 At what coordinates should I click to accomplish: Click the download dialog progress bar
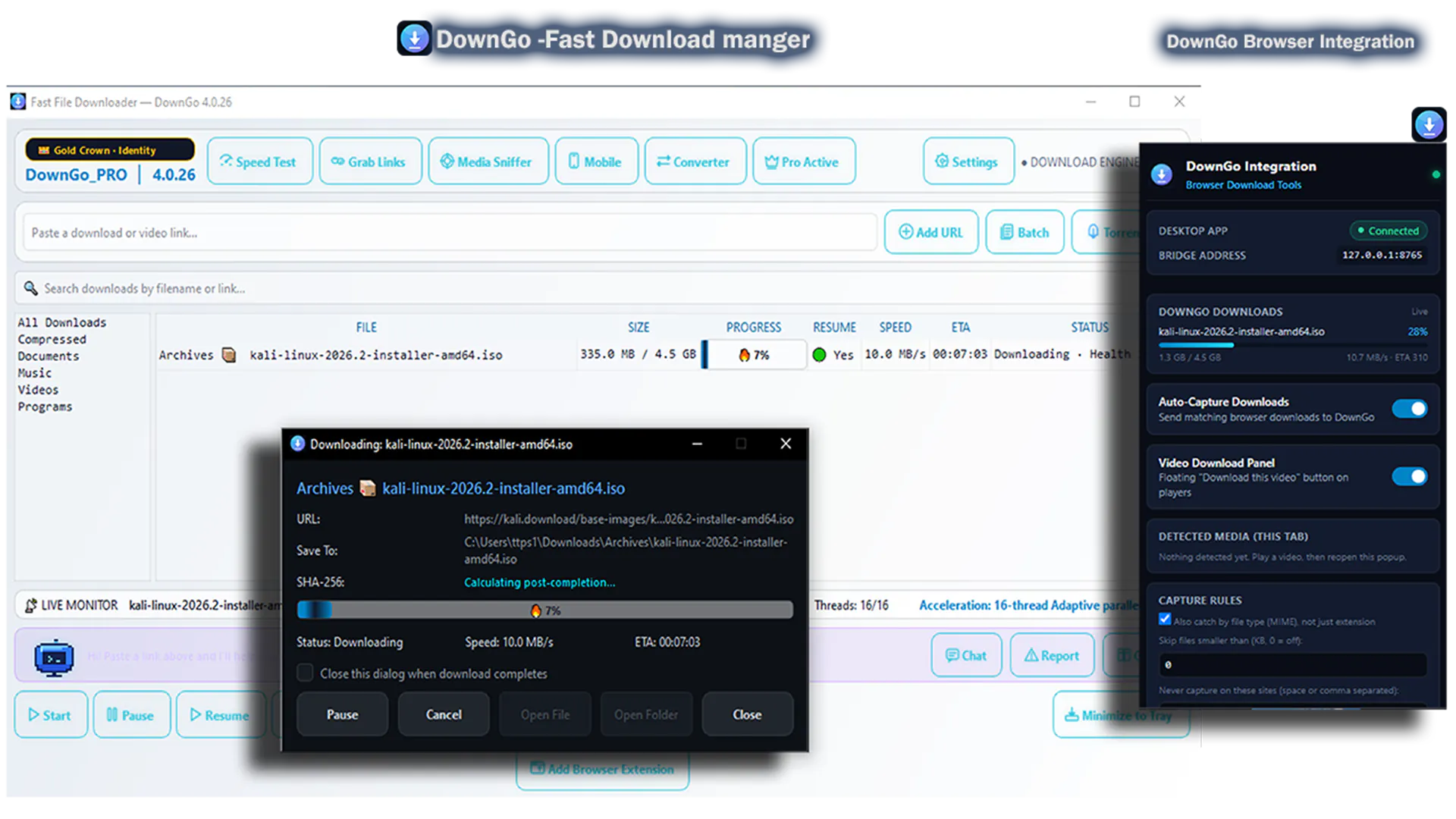[x=545, y=610]
